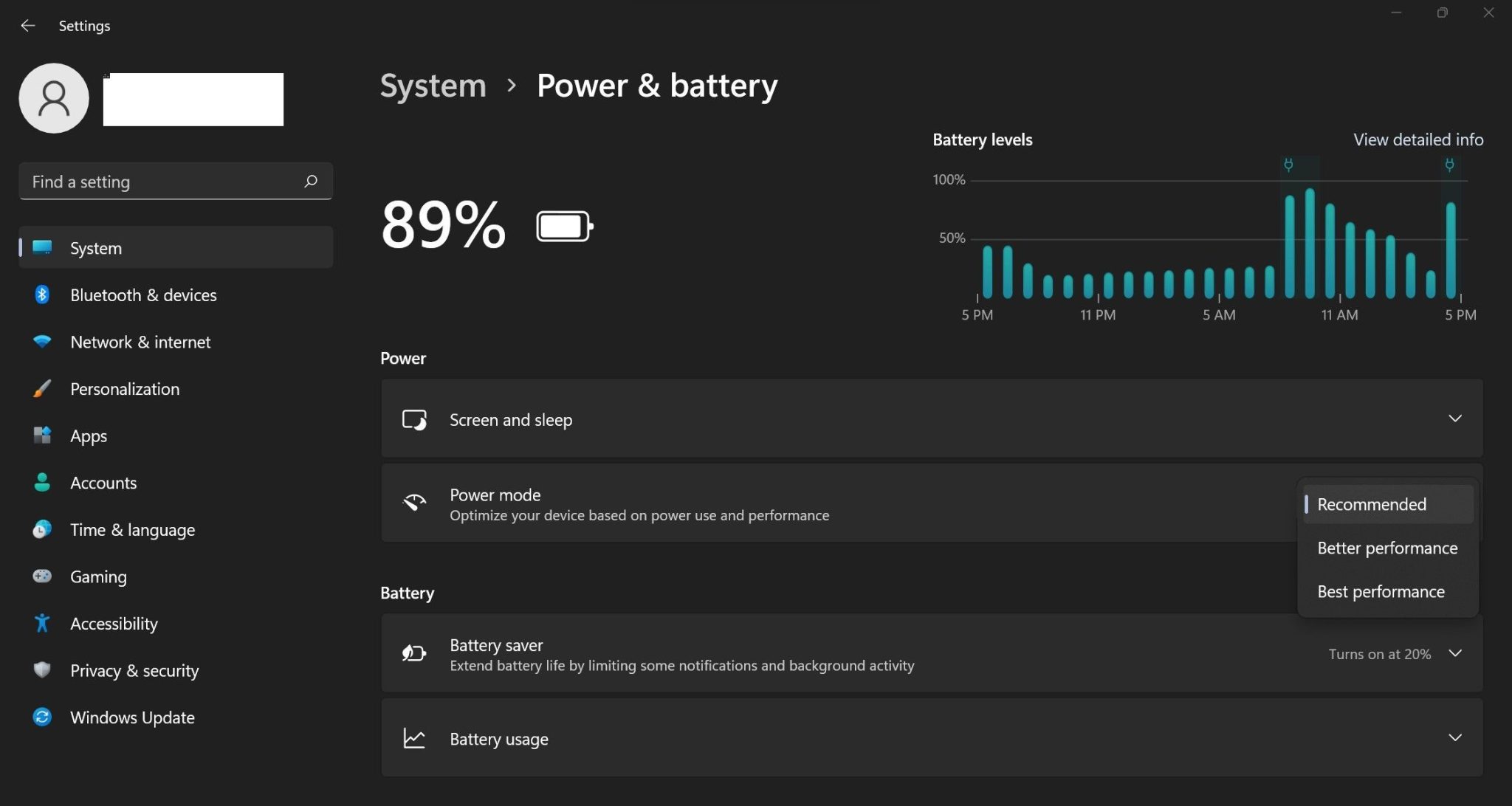Open Apps settings section

(89, 435)
